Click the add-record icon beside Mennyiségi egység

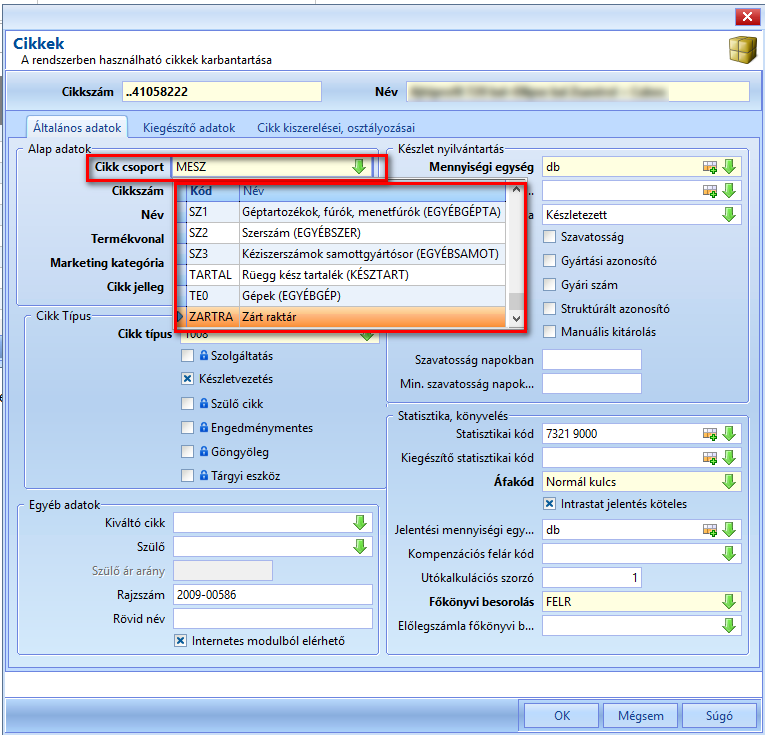click(710, 167)
